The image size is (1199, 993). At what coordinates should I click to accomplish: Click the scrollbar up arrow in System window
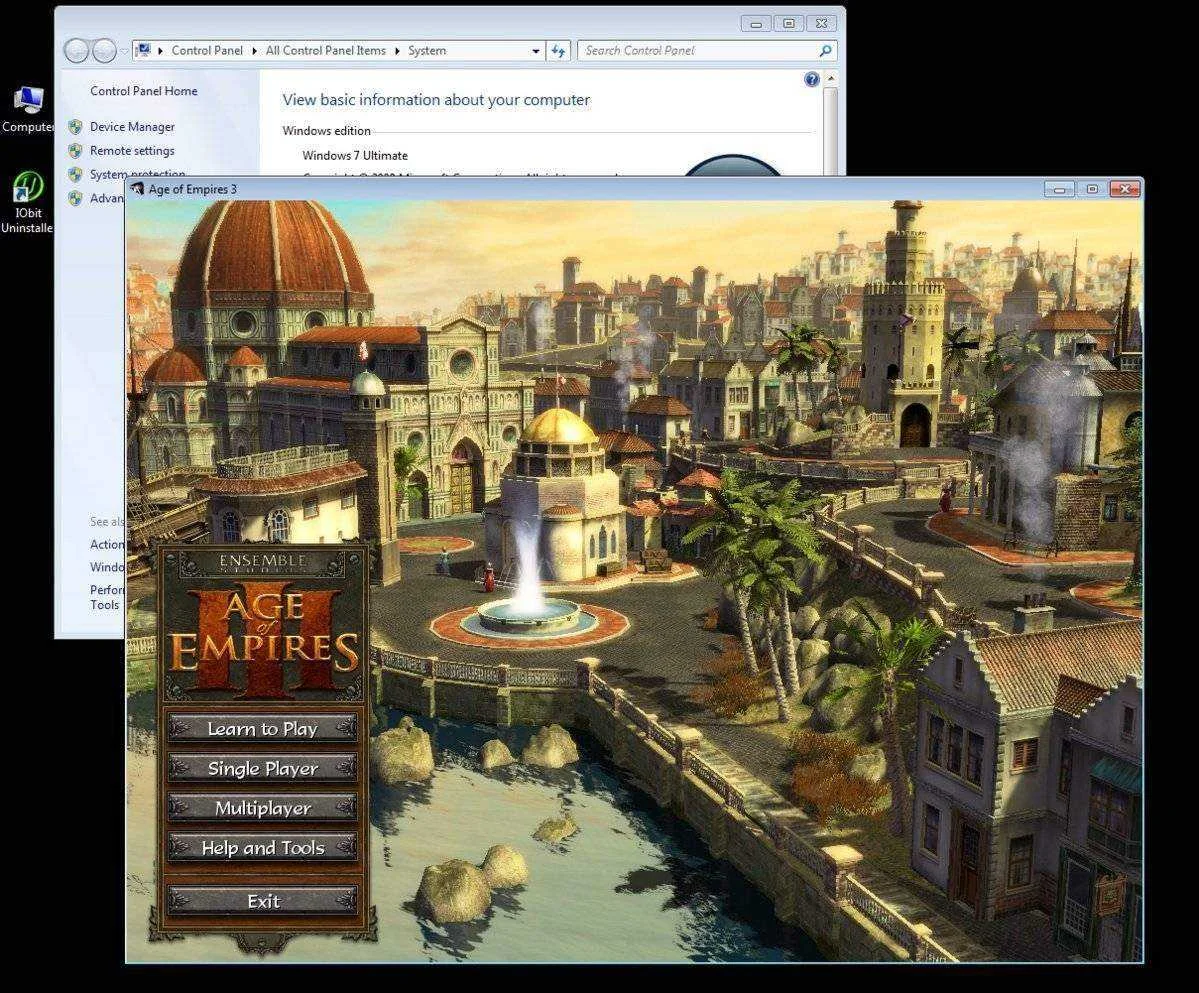coord(830,79)
